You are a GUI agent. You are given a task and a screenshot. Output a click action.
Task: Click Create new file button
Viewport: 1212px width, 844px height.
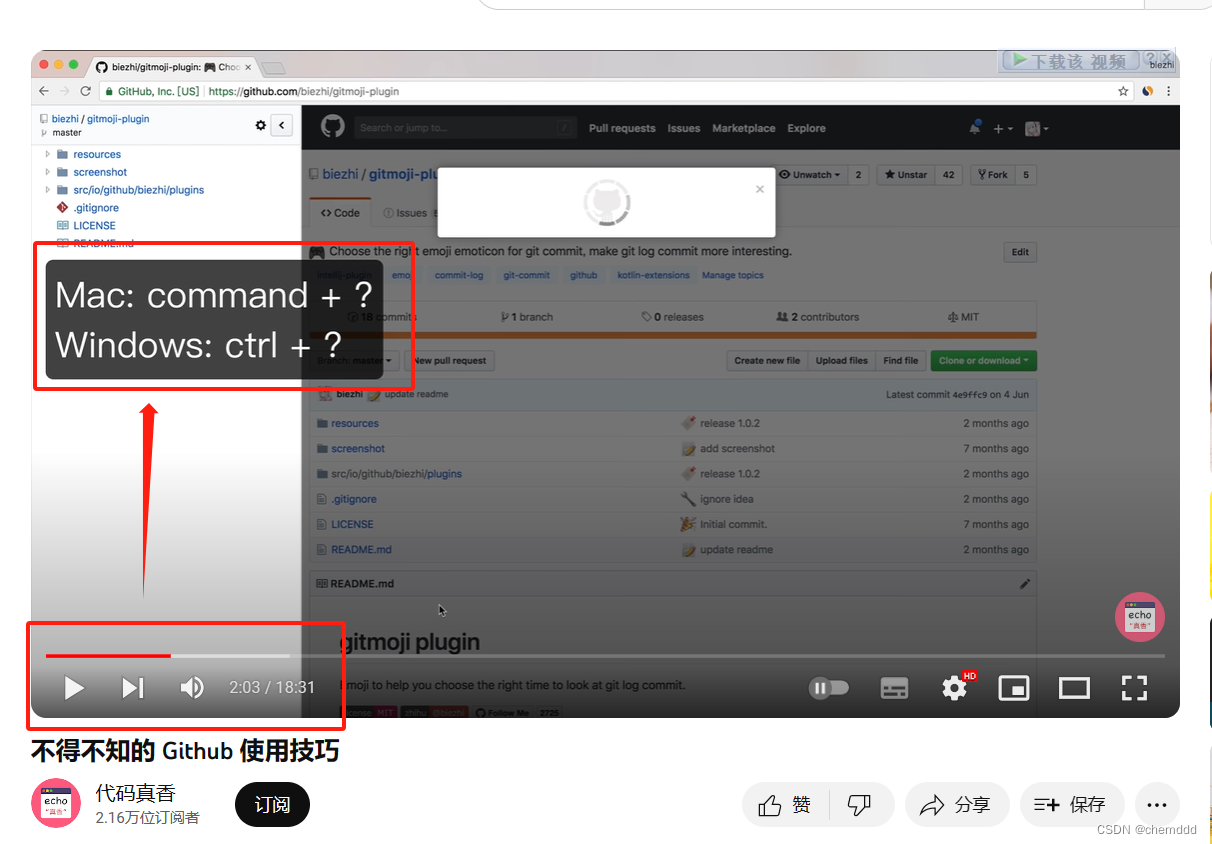(767, 361)
